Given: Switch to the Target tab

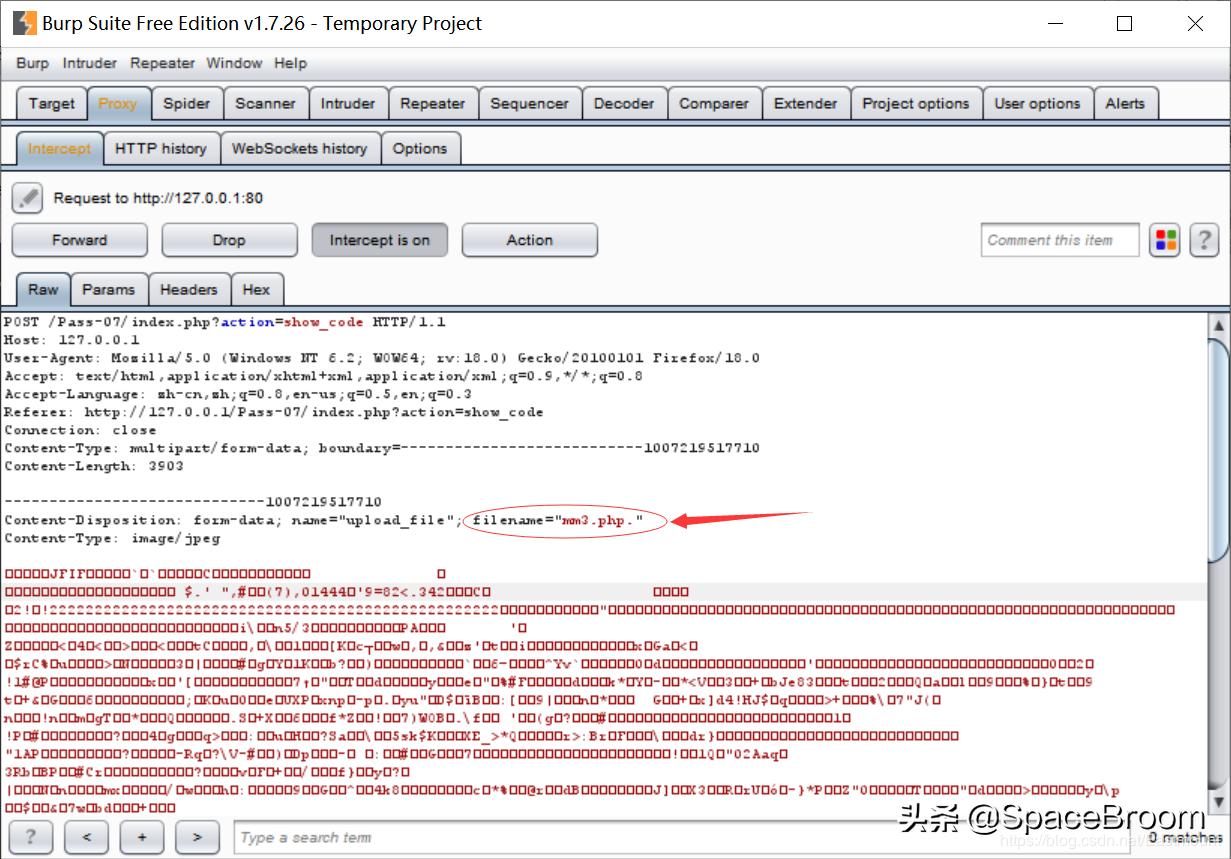Looking at the screenshot, I should 52,104.
